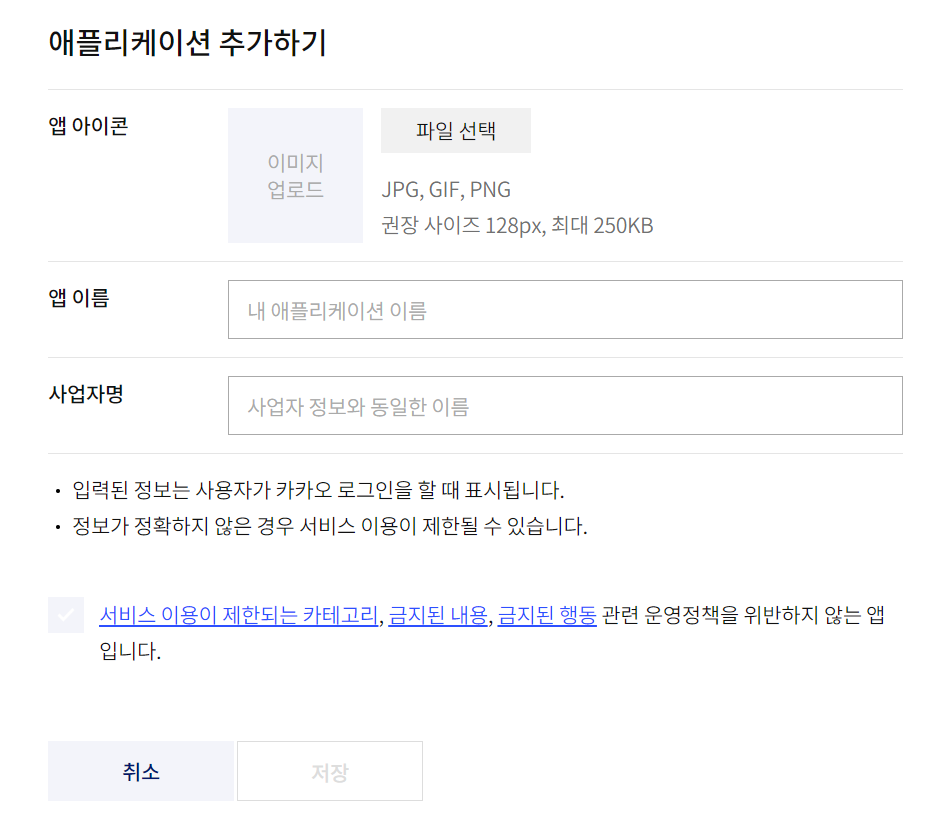Focus the 사업자명 business name field

pos(565,405)
